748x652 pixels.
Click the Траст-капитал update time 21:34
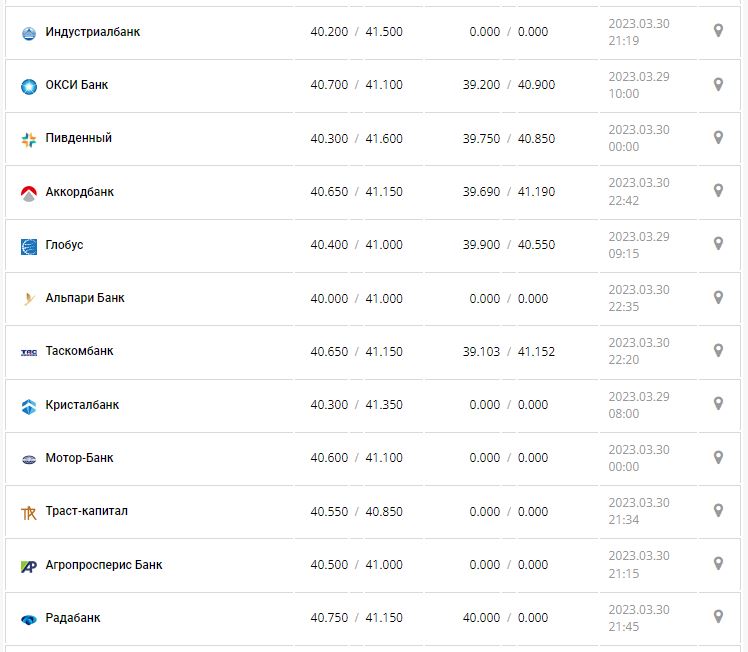click(623, 520)
